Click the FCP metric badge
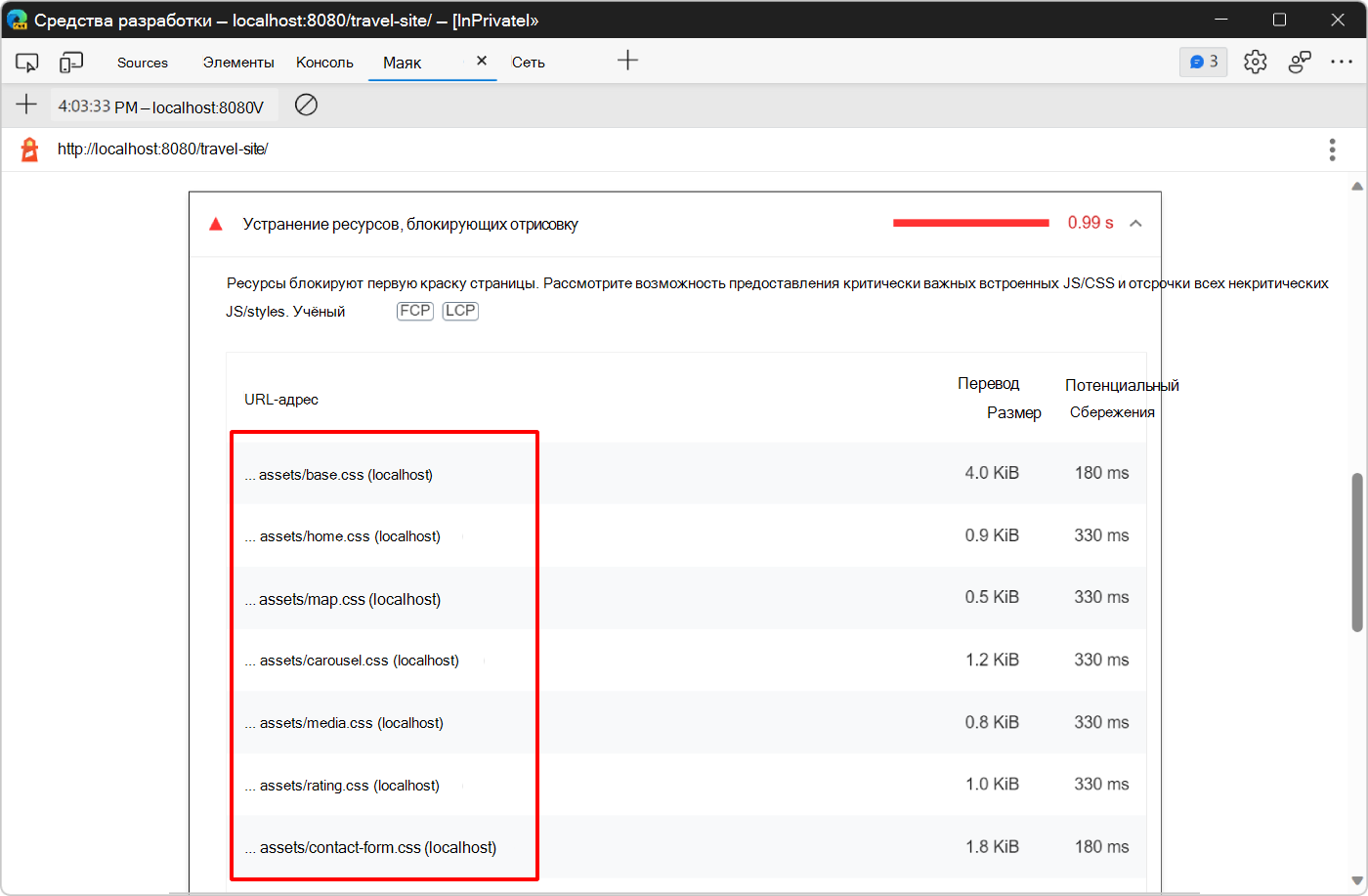Image resolution: width=1368 pixels, height=896 pixels. (x=415, y=311)
